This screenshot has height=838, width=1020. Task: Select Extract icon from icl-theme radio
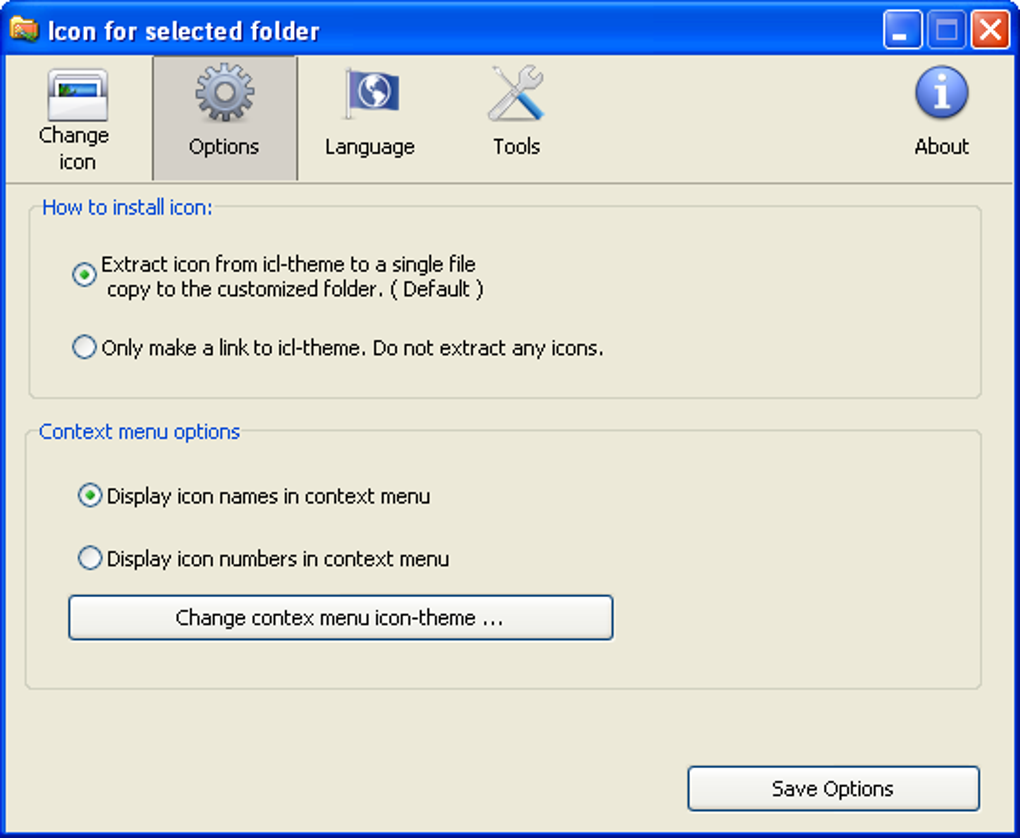(x=85, y=275)
